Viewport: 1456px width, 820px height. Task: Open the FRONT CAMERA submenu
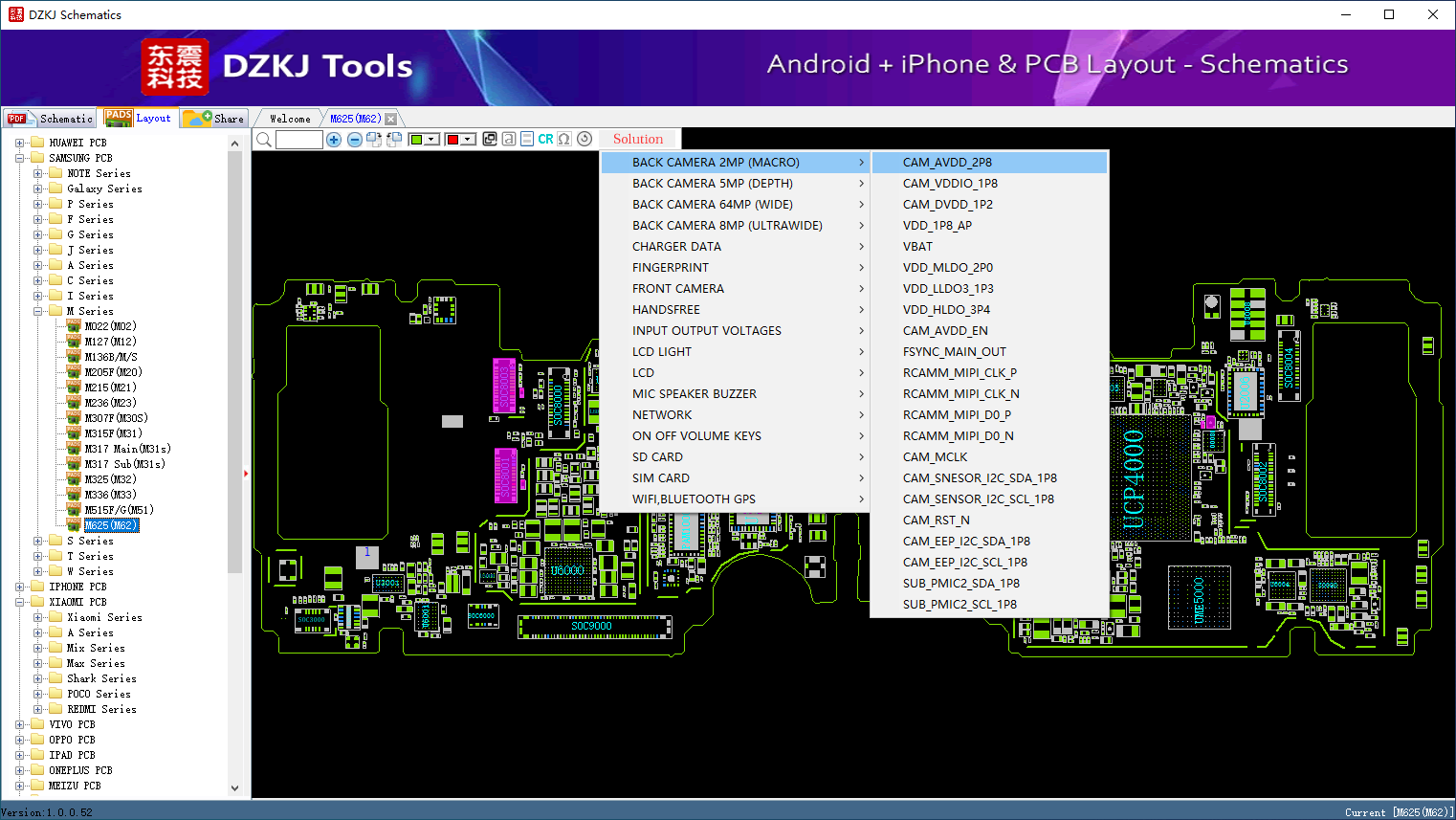[x=735, y=289]
